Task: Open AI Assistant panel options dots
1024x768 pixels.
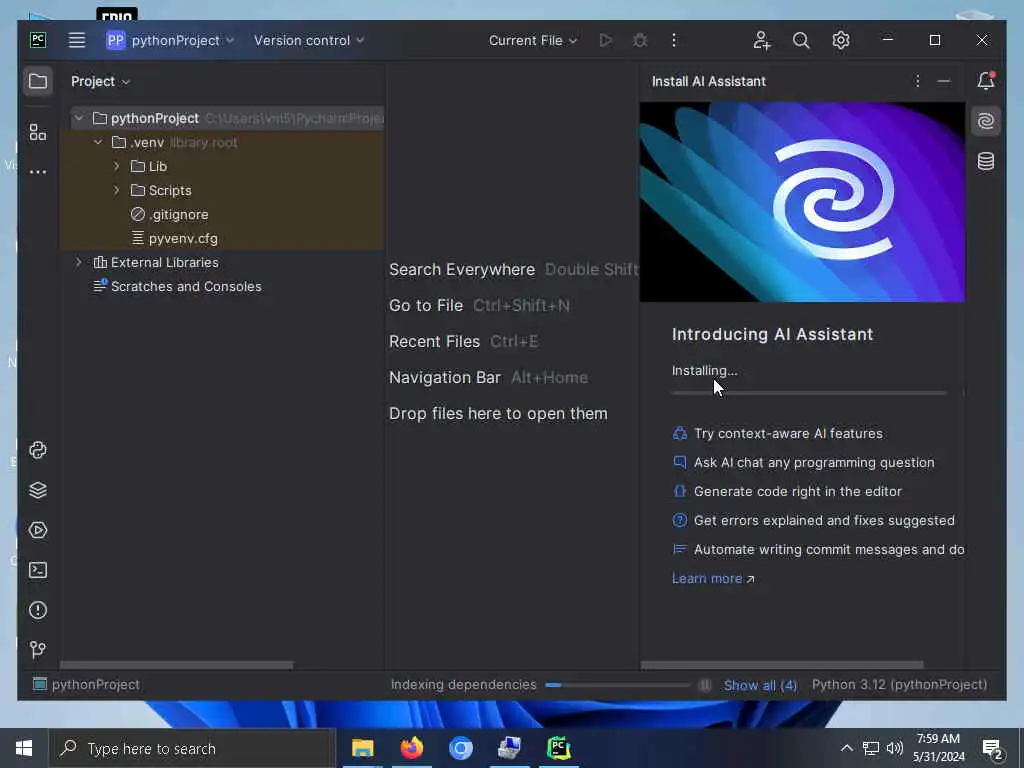Action: pos(918,81)
